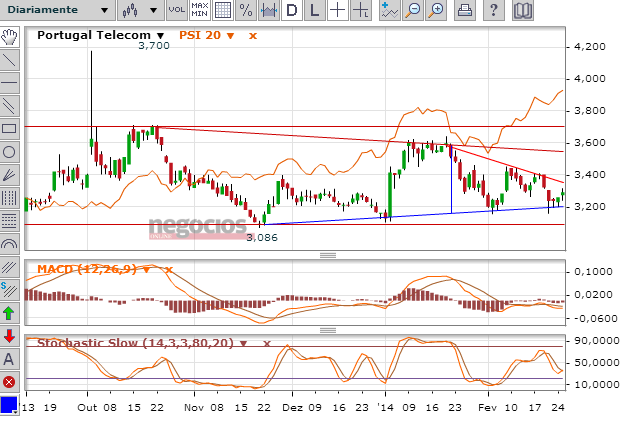627x425 pixels.
Task: Expand the chart type dropdown arrow
Action: (154, 10)
